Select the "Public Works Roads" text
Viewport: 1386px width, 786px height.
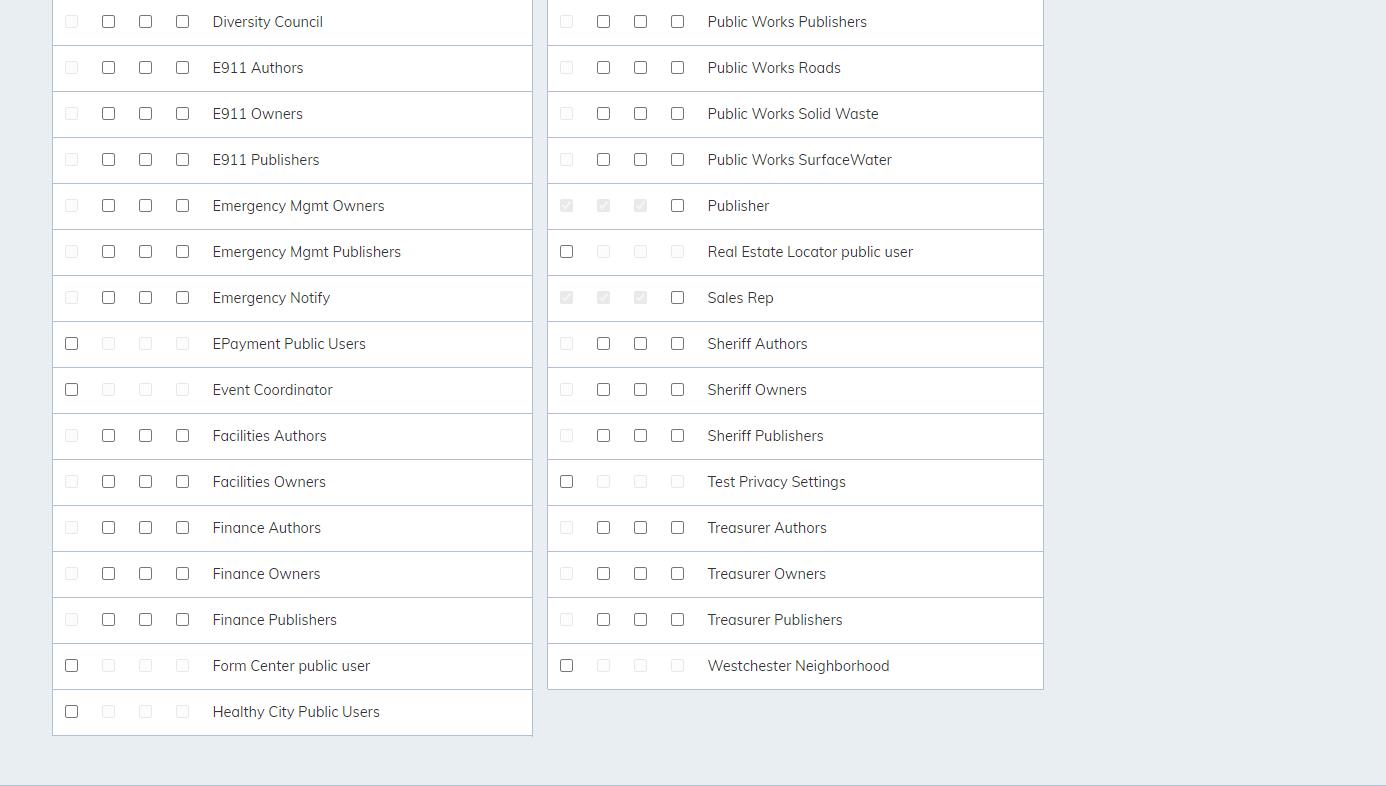(774, 68)
